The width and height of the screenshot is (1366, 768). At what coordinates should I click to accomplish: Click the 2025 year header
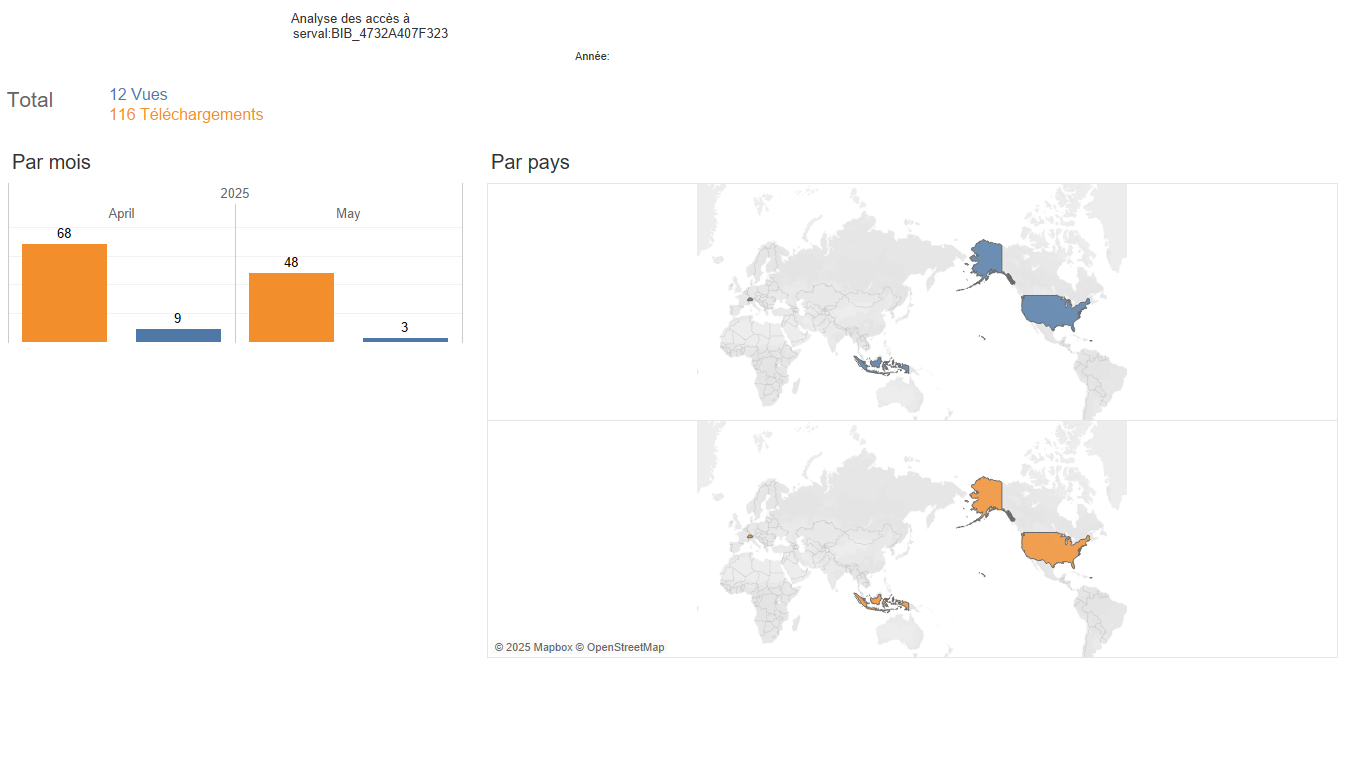[x=235, y=193]
